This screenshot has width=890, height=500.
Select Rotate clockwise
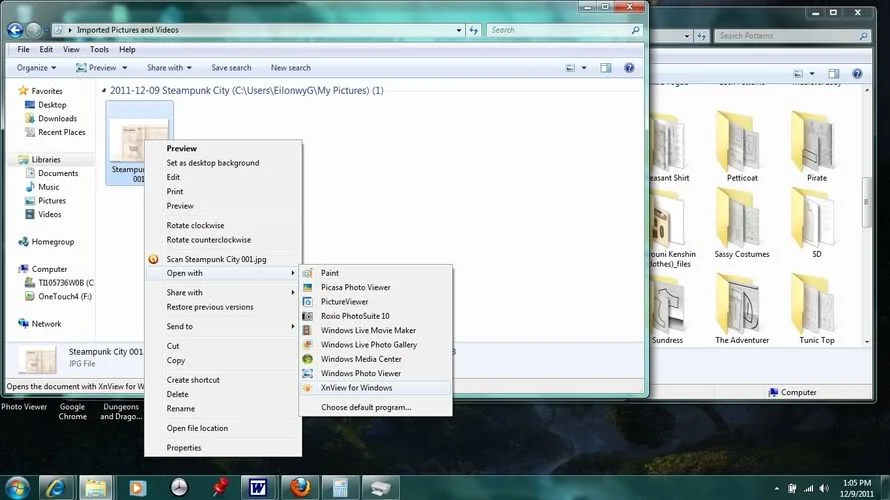click(x=223, y=225)
